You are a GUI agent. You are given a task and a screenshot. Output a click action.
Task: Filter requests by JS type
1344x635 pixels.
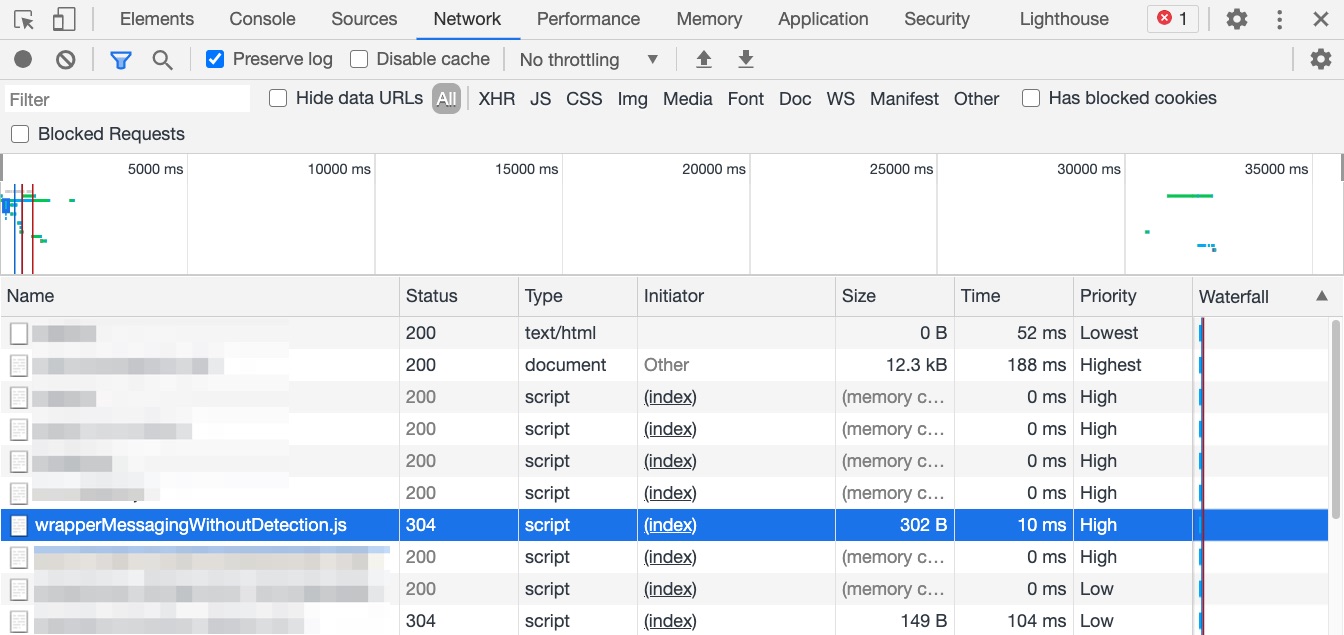(539, 98)
